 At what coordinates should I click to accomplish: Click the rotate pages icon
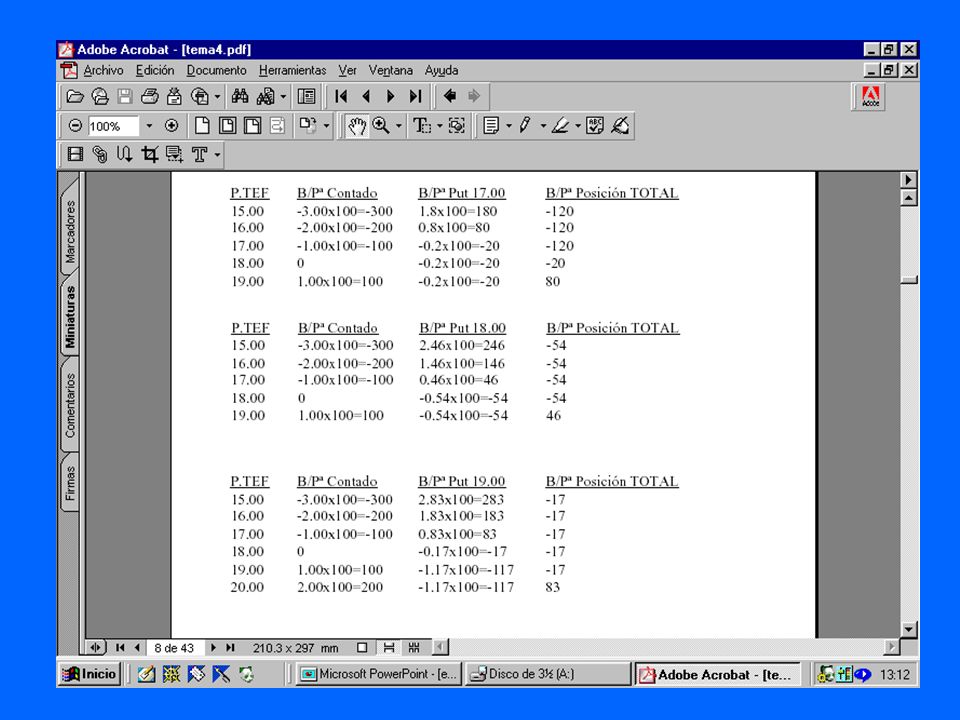[308, 126]
